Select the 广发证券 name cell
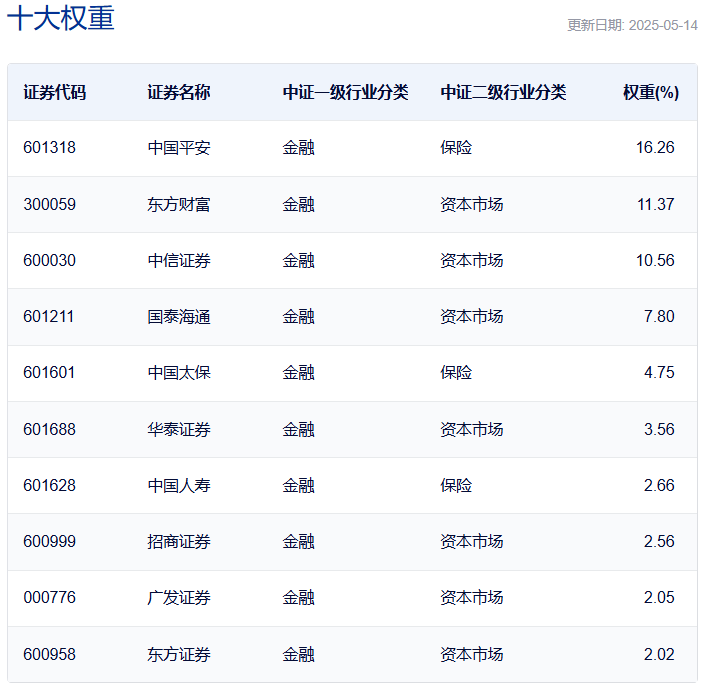The image size is (707, 692). click(179, 598)
